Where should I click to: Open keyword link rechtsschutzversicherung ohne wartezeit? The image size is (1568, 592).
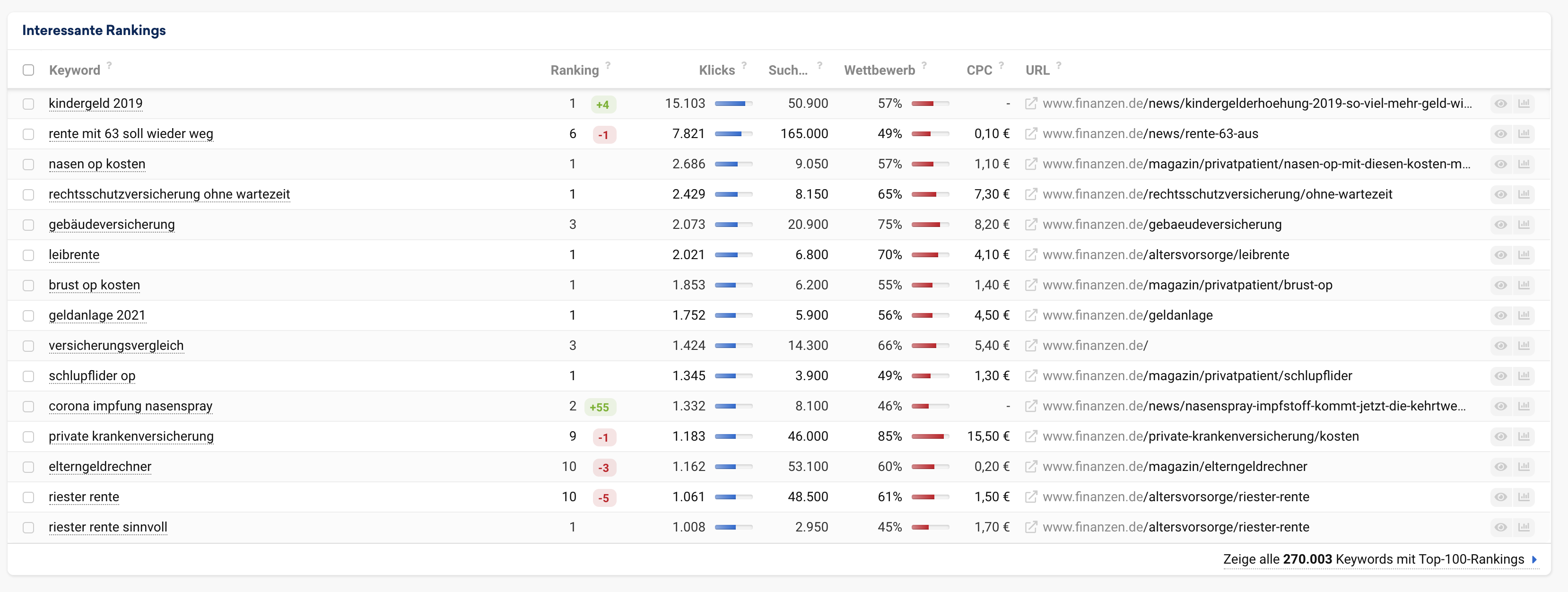(169, 194)
